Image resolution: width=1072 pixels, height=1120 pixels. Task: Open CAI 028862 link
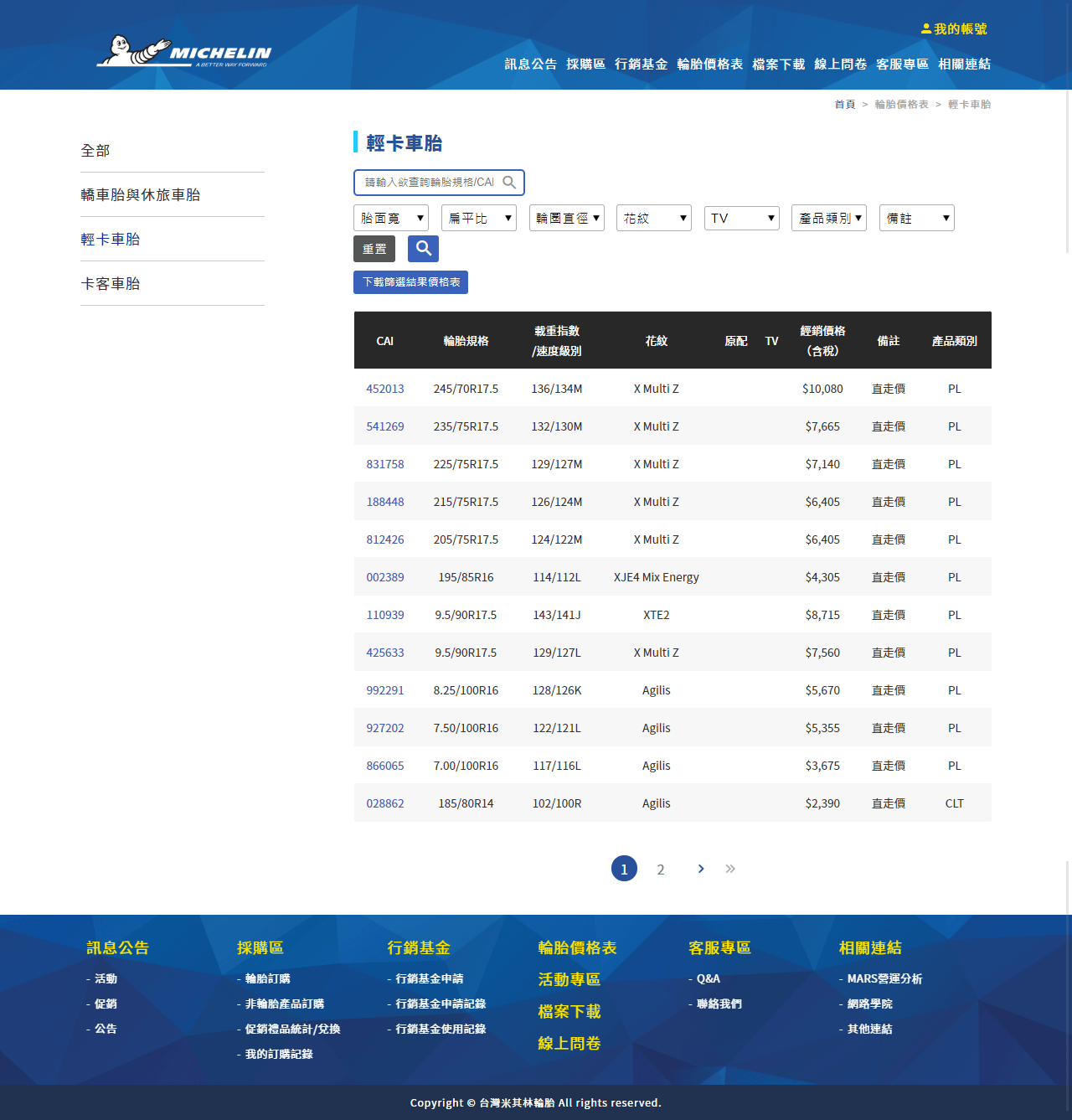385,803
